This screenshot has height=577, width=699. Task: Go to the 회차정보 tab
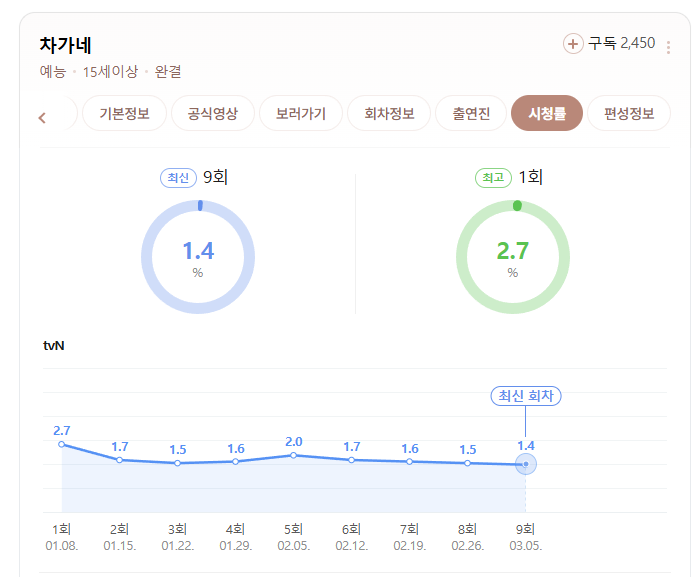click(389, 113)
